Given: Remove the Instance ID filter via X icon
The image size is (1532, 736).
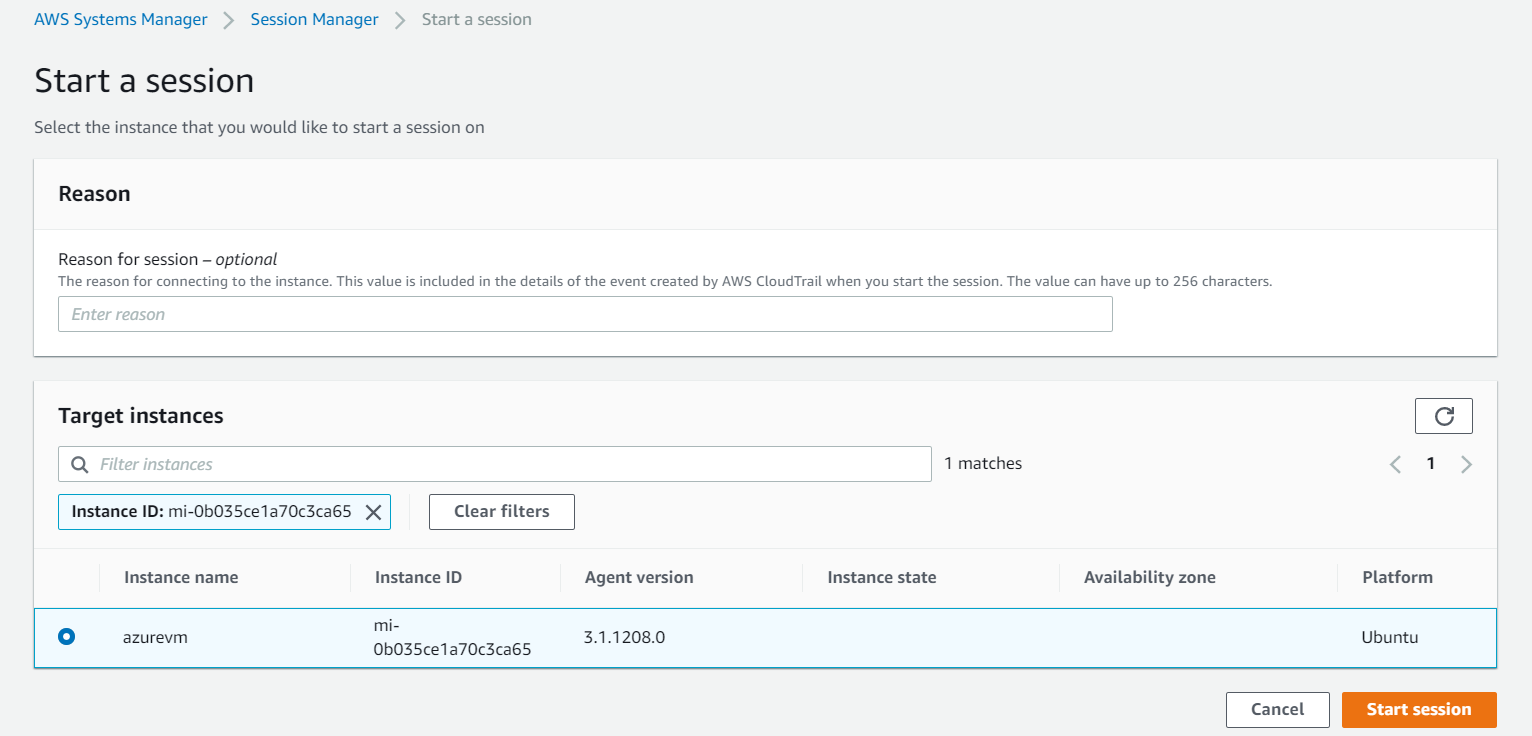Looking at the screenshot, I should (374, 511).
